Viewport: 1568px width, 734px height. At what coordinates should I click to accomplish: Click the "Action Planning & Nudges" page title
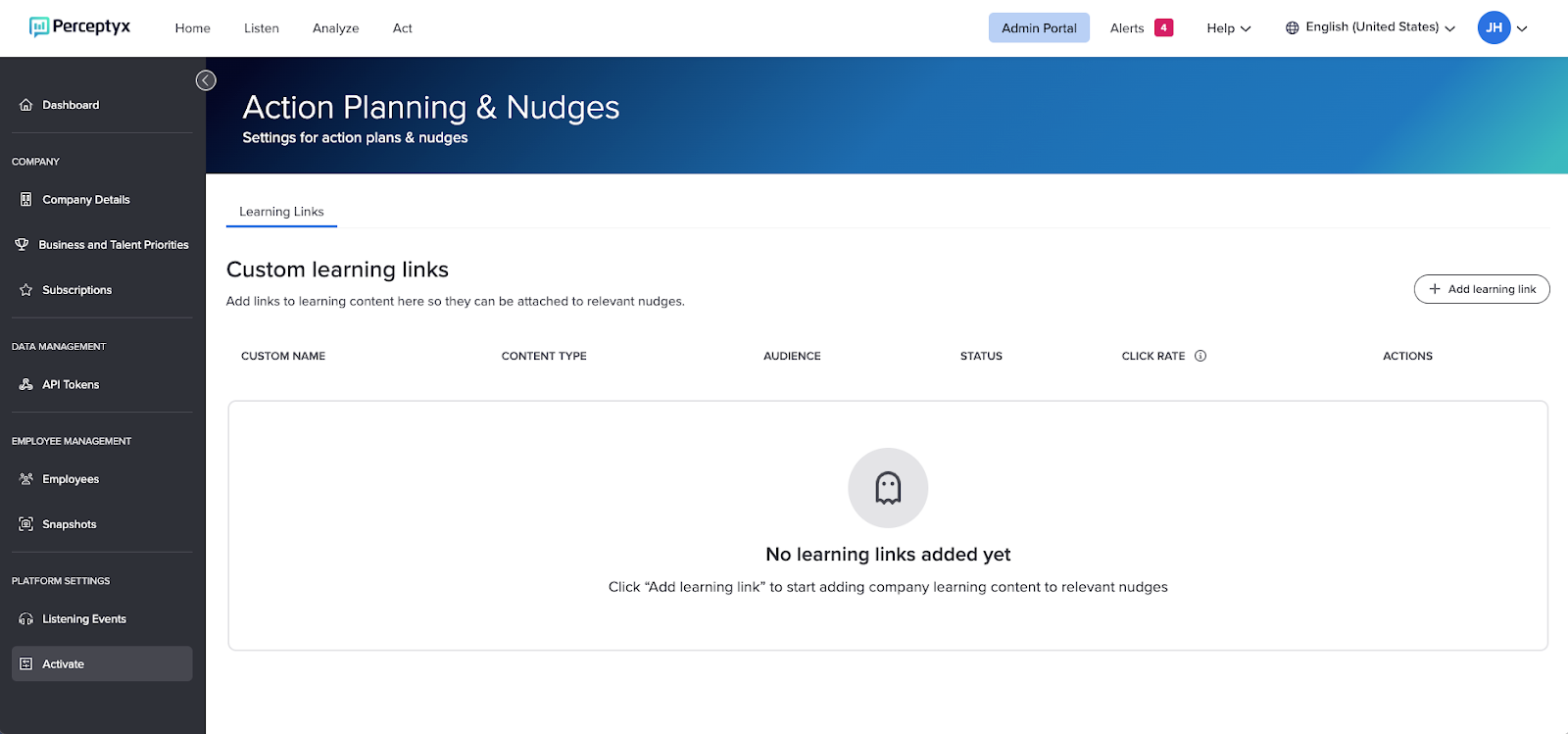pos(431,107)
